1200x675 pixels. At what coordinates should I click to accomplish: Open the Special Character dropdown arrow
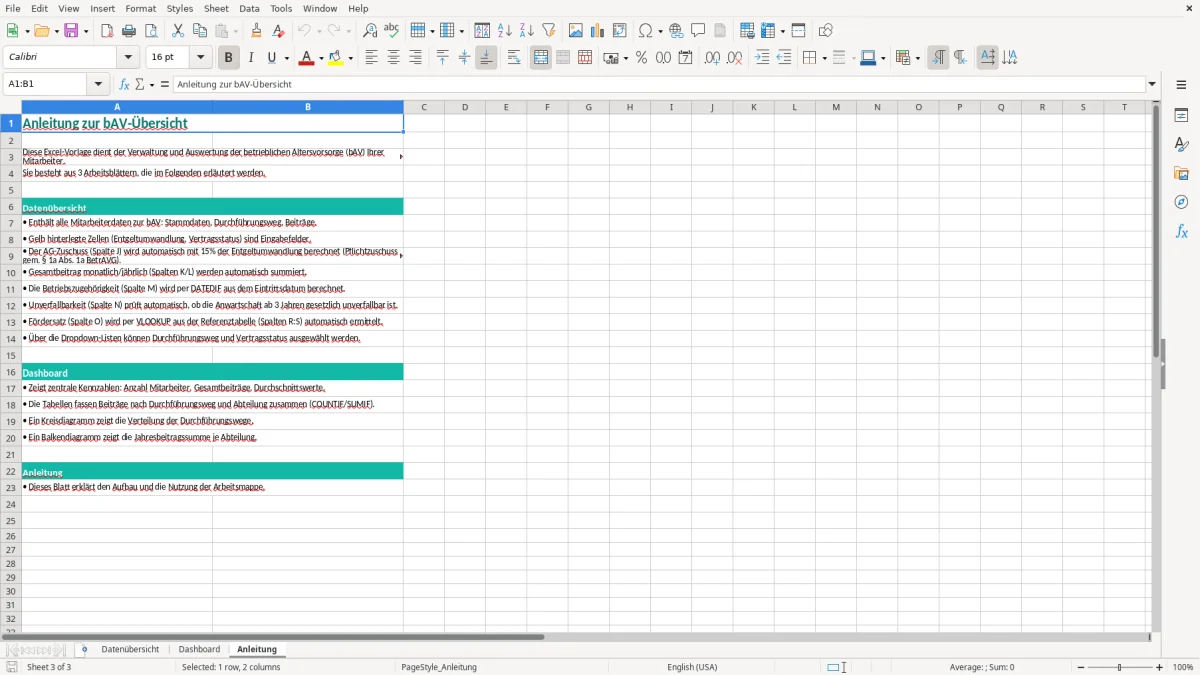pyautogui.click(x=661, y=31)
